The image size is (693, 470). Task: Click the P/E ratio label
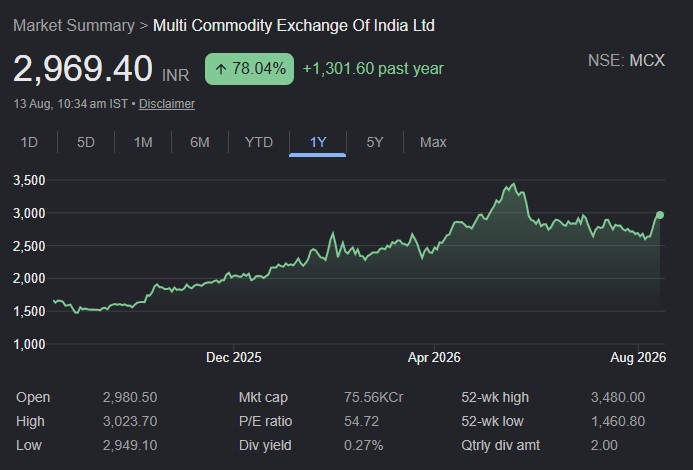click(x=265, y=421)
